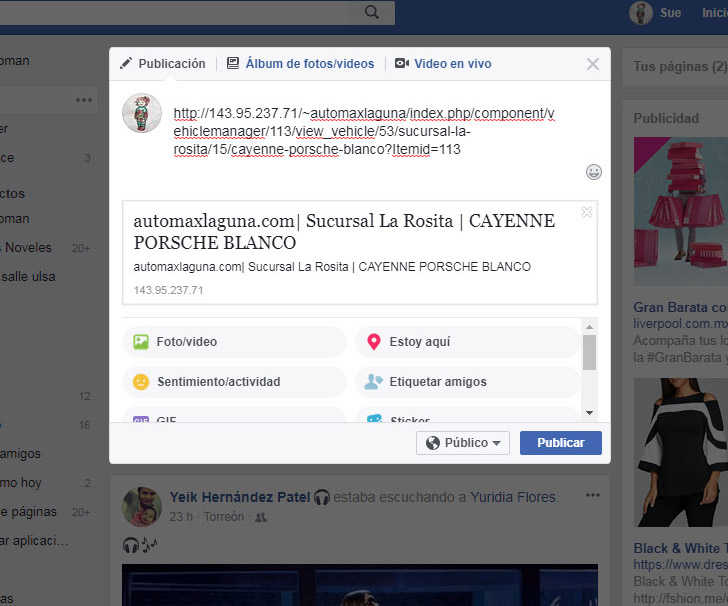Open the Gran Barata ad link
This screenshot has height=606, width=728.
pyautogui.click(x=681, y=307)
